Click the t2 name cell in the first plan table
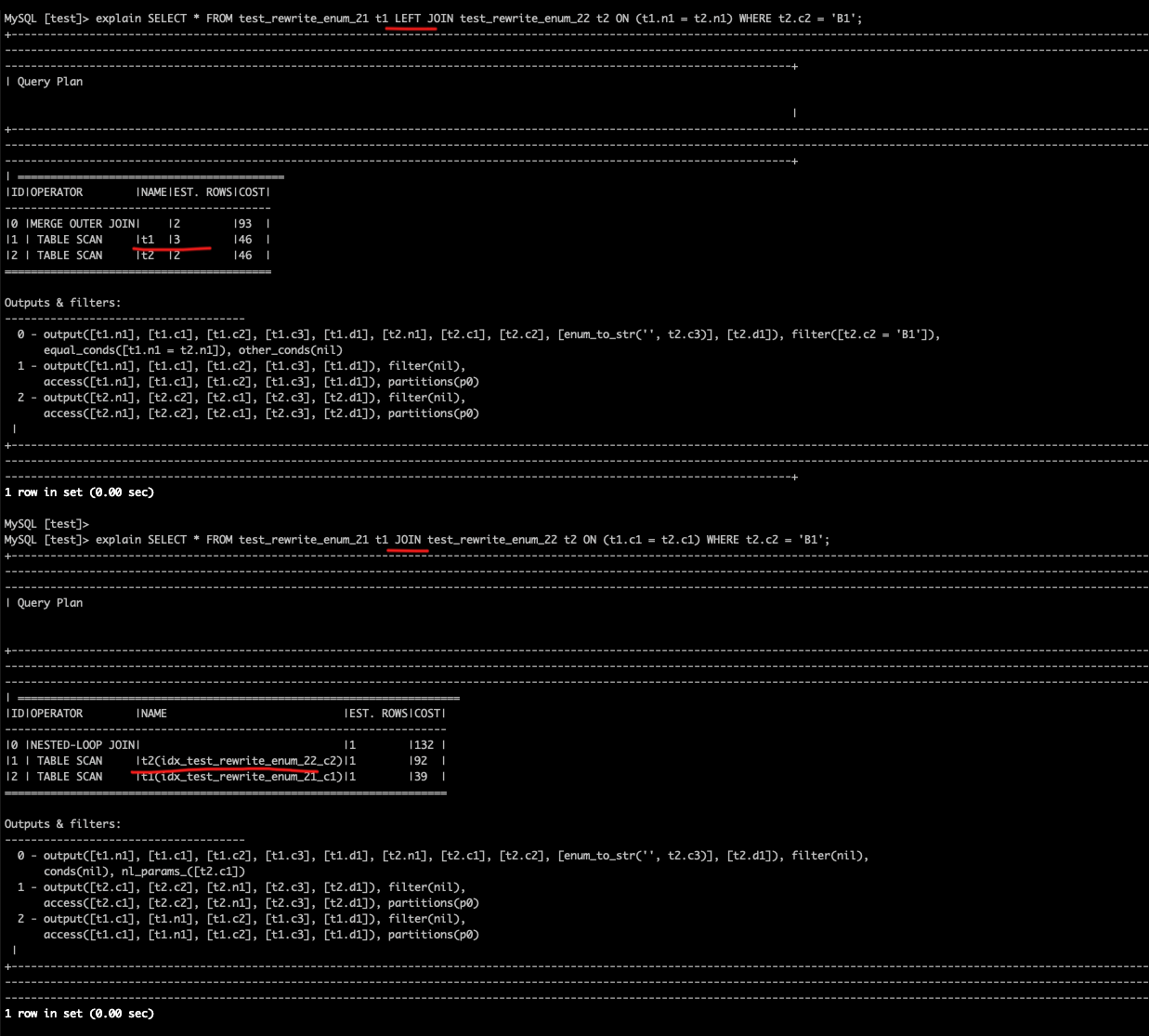 [x=148, y=255]
